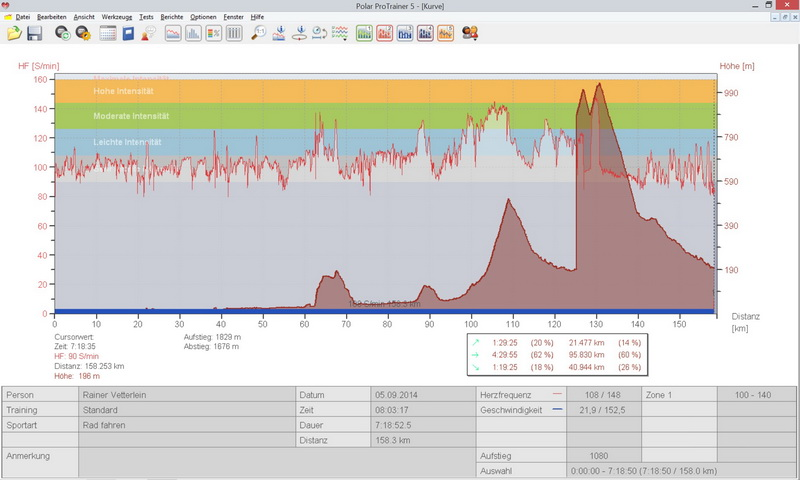Image resolution: width=800 pixels, height=480 pixels.
Task: Click the 1:1 zoom reset magnifier icon
Action: click(259, 34)
